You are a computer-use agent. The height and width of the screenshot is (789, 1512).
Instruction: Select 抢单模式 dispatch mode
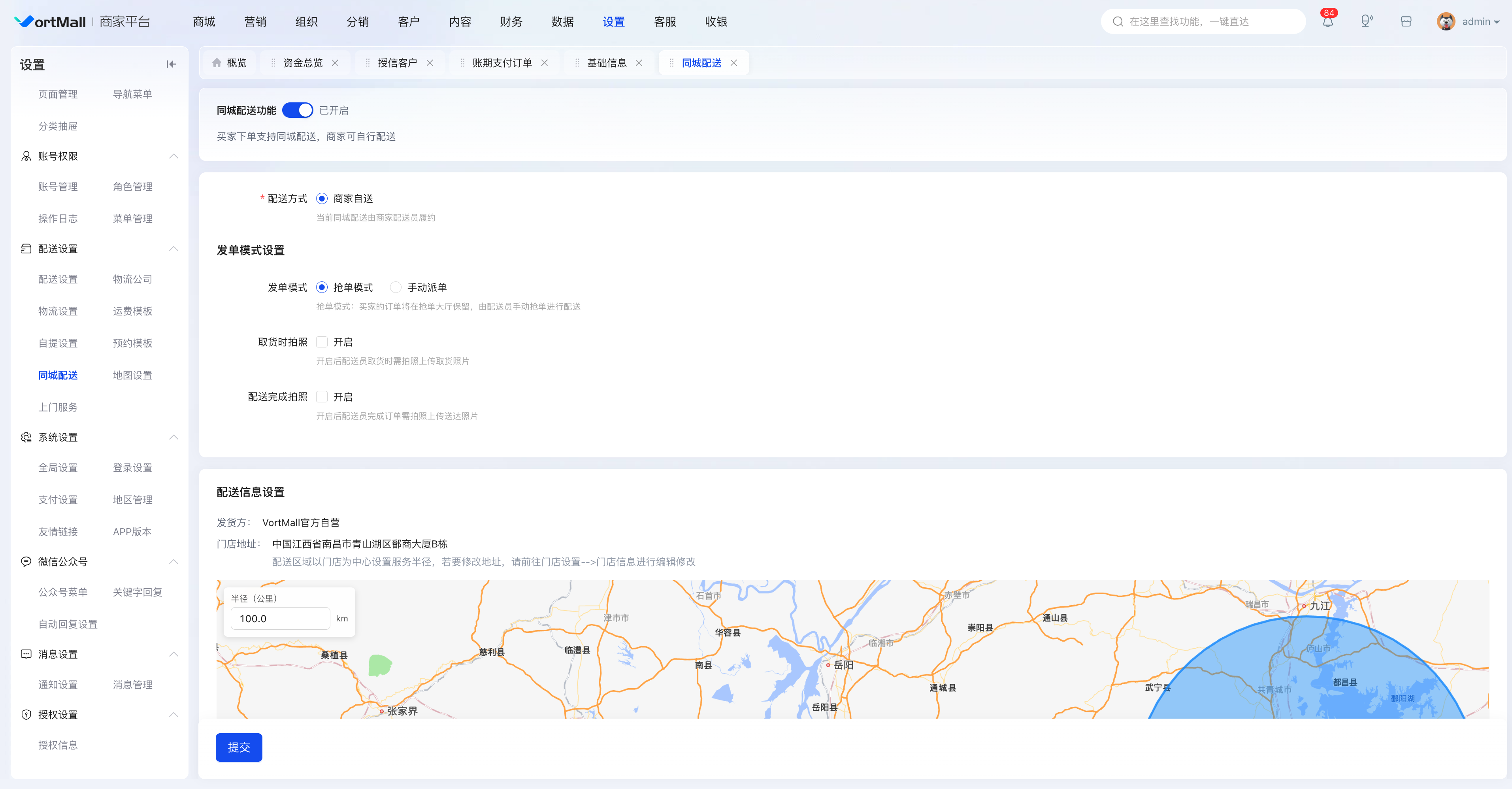[322, 287]
